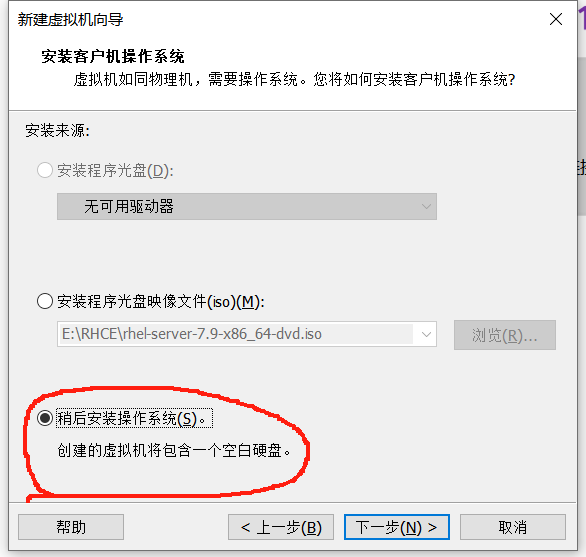Click the wizard subtitle about 虚拟机如同物理机

294,80
